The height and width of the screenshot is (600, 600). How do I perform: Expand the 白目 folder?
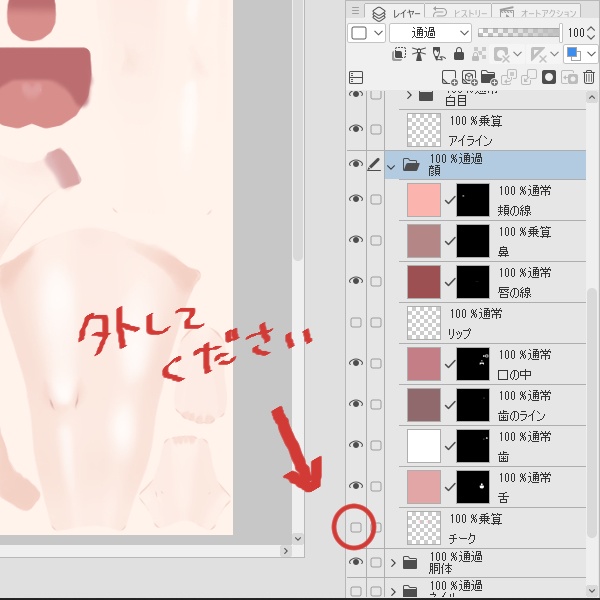pyautogui.click(x=409, y=95)
